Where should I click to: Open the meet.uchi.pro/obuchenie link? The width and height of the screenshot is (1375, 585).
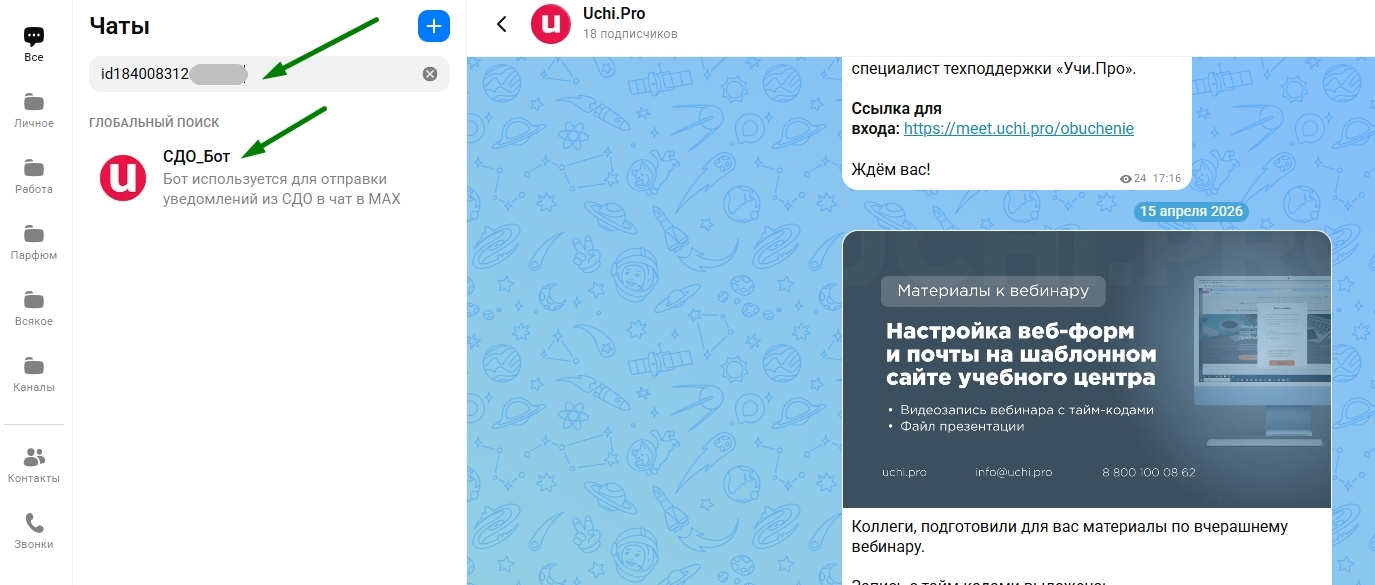(1019, 128)
